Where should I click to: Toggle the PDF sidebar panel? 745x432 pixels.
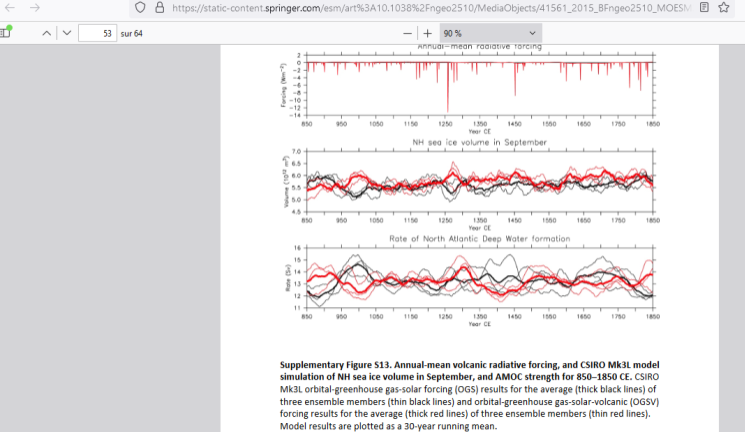tap(6, 33)
